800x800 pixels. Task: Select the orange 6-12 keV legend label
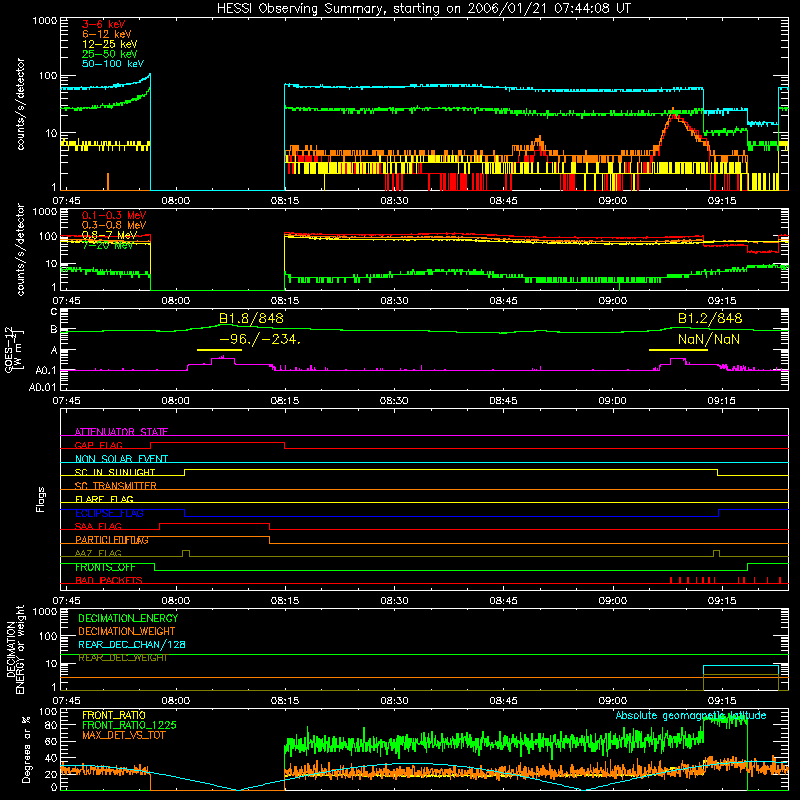click(x=106, y=34)
